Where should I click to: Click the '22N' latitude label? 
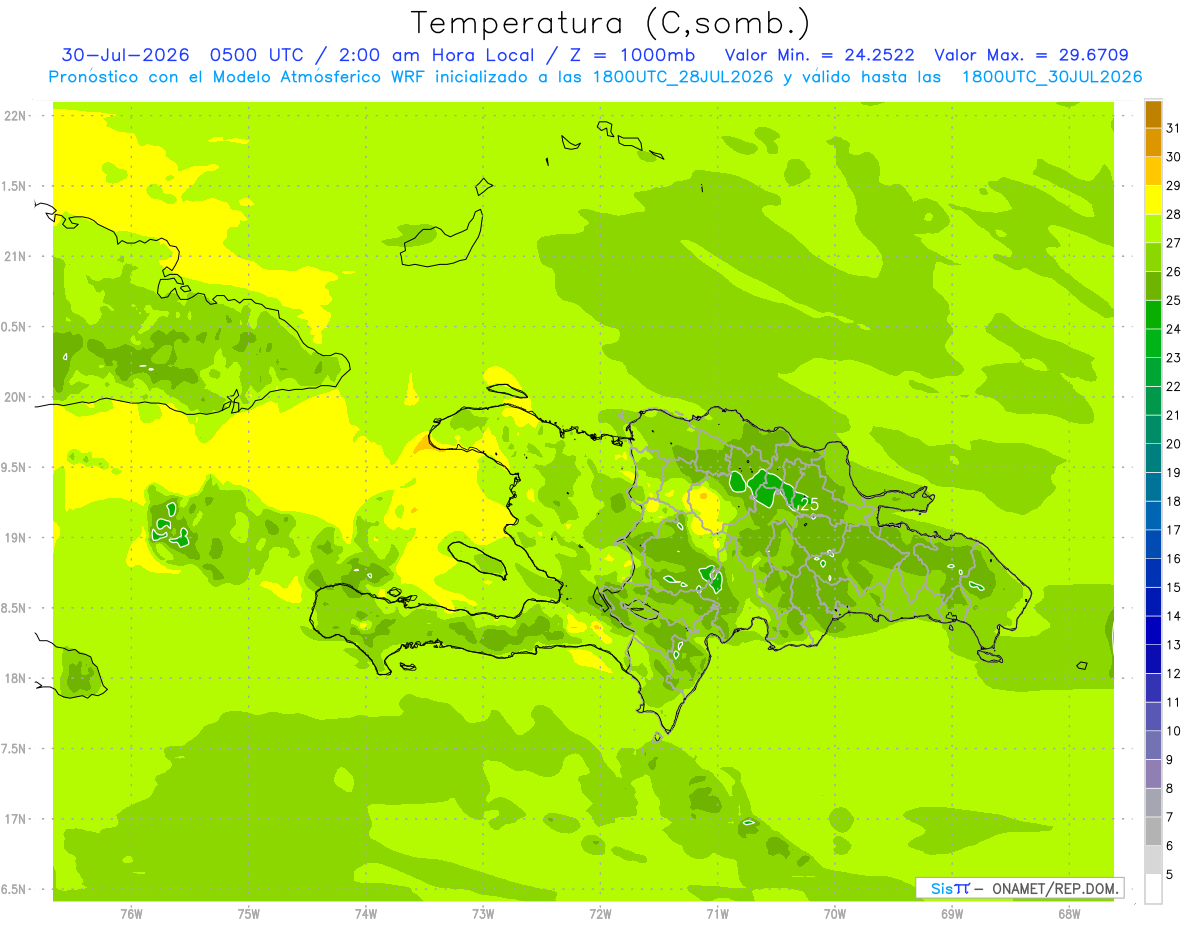pyautogui.click(x=15, y=115)
